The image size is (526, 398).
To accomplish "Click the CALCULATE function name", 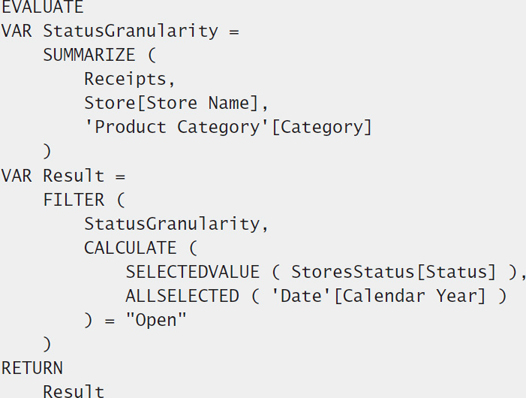I will tap(130, 248).
